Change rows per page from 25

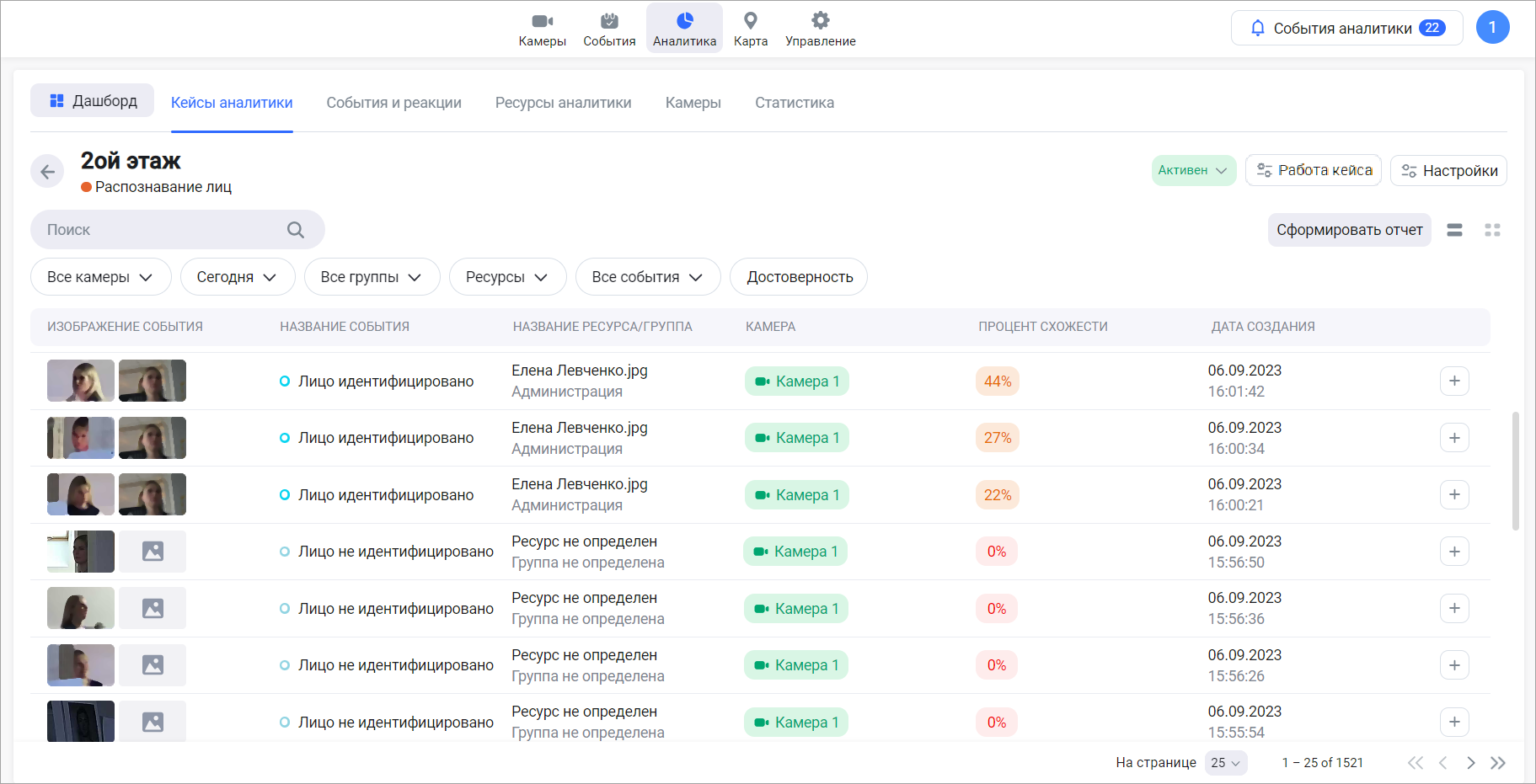point(1225,763)
